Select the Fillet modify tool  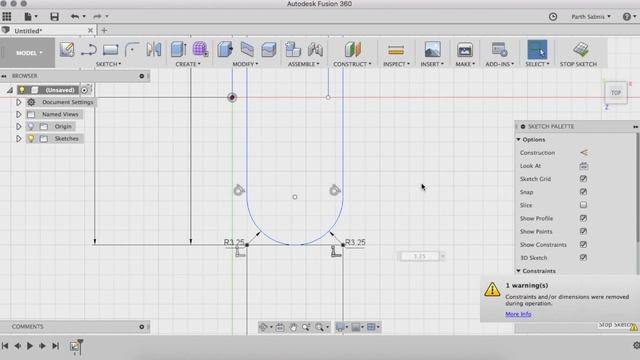coord(247,49)
